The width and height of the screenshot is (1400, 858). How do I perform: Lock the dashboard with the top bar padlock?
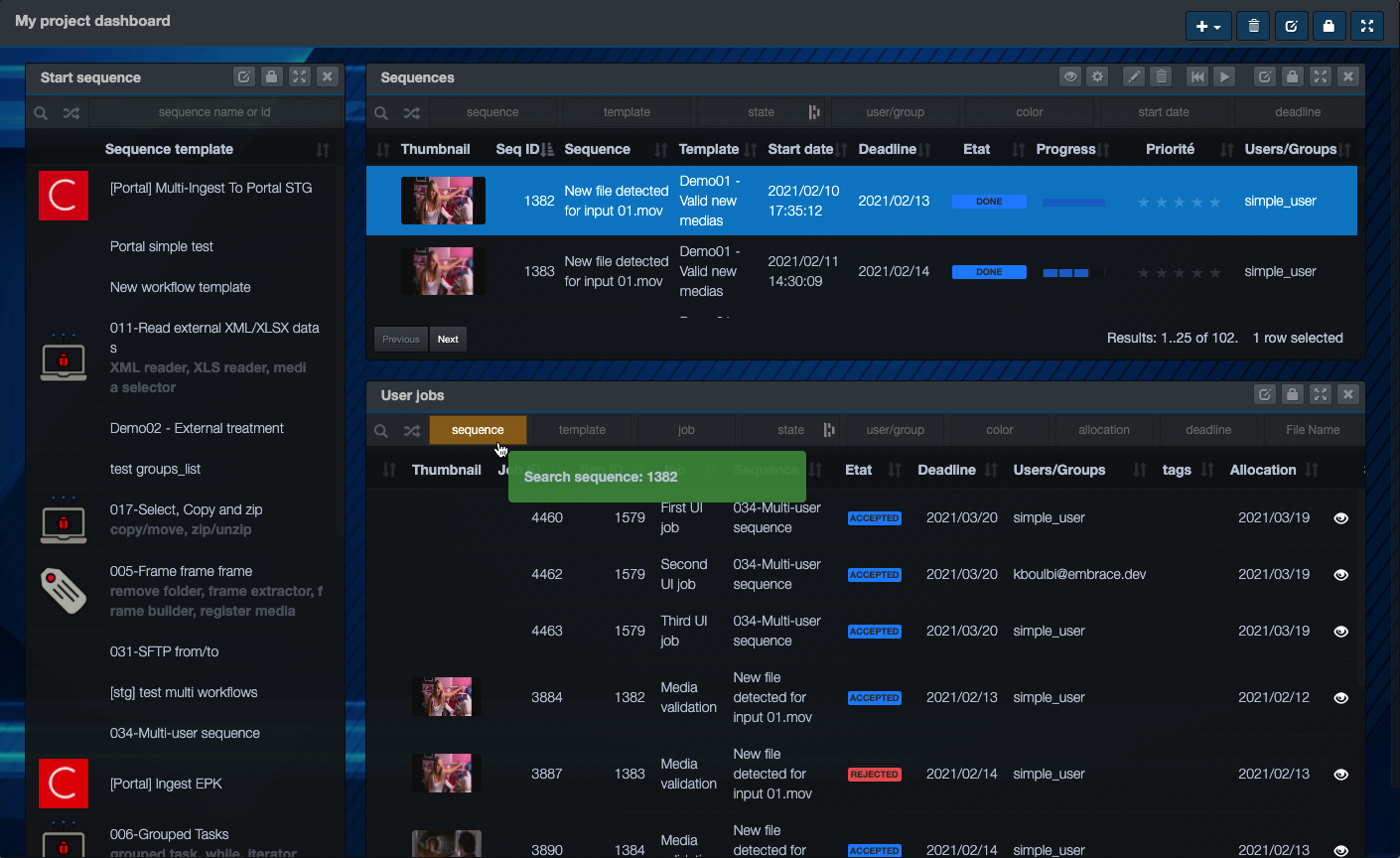pyautogui.click(x=1329, y=26)
